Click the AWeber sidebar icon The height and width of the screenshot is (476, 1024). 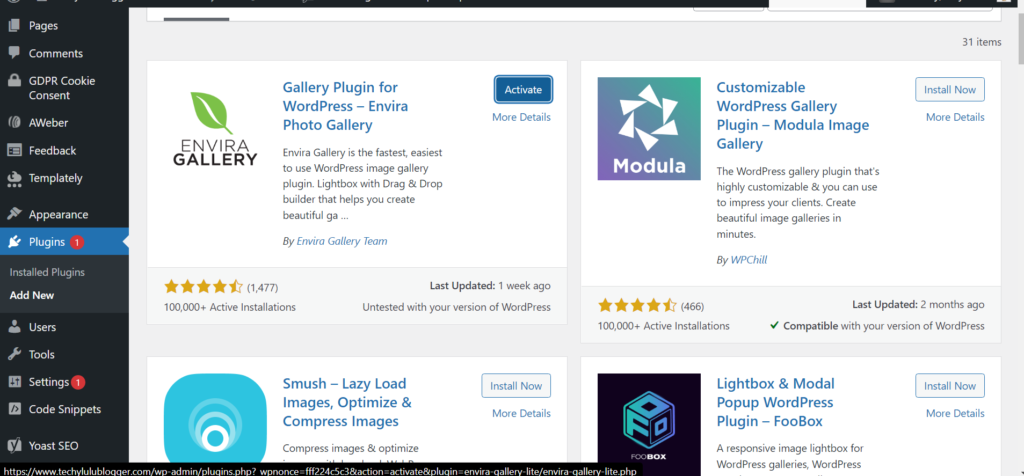[14, 122]
